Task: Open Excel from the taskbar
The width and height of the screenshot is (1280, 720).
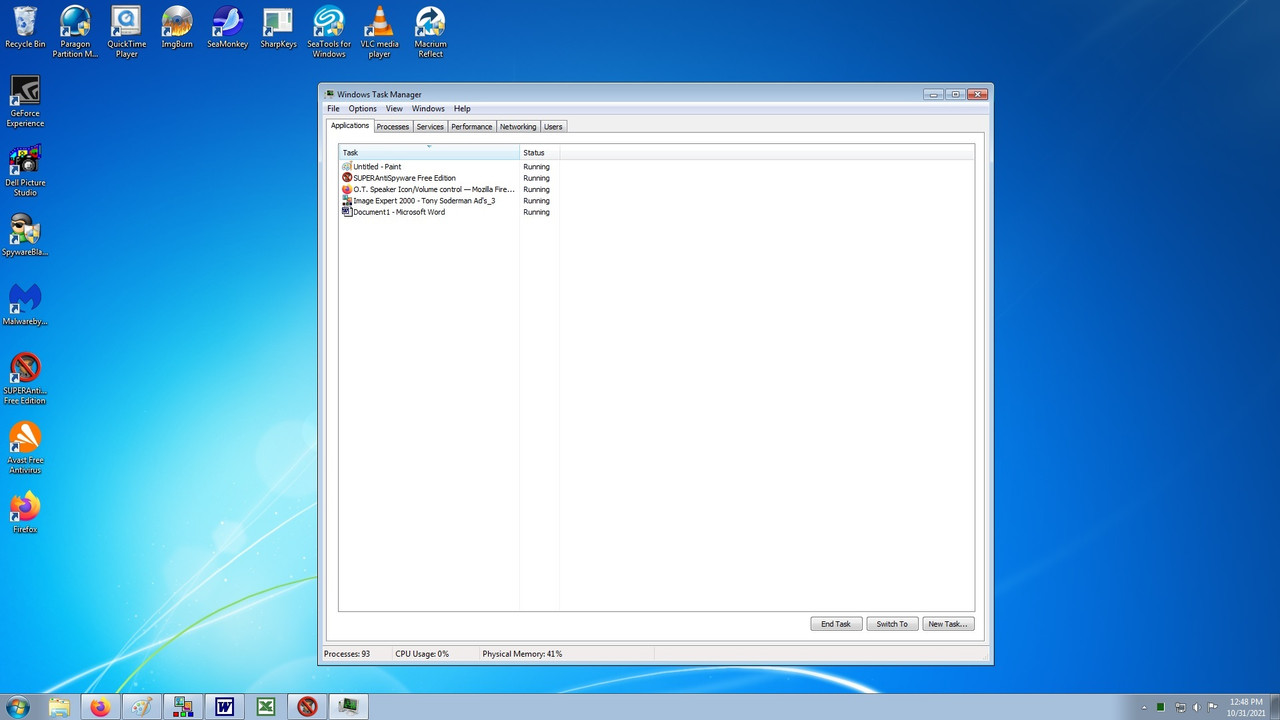Action: tap(266, 707)
